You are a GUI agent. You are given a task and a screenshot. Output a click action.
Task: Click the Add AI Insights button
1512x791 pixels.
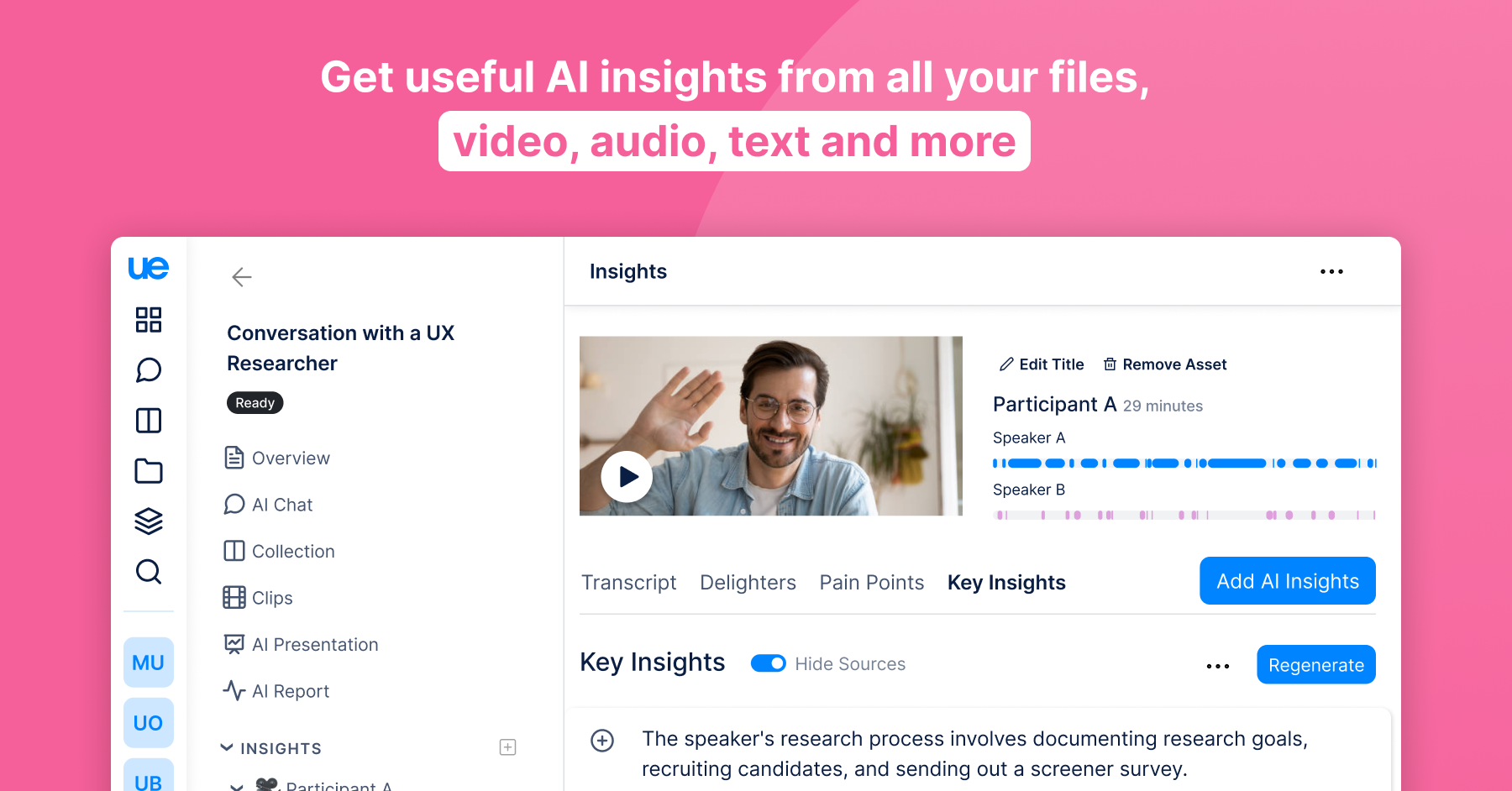(x=1287, y=581)
